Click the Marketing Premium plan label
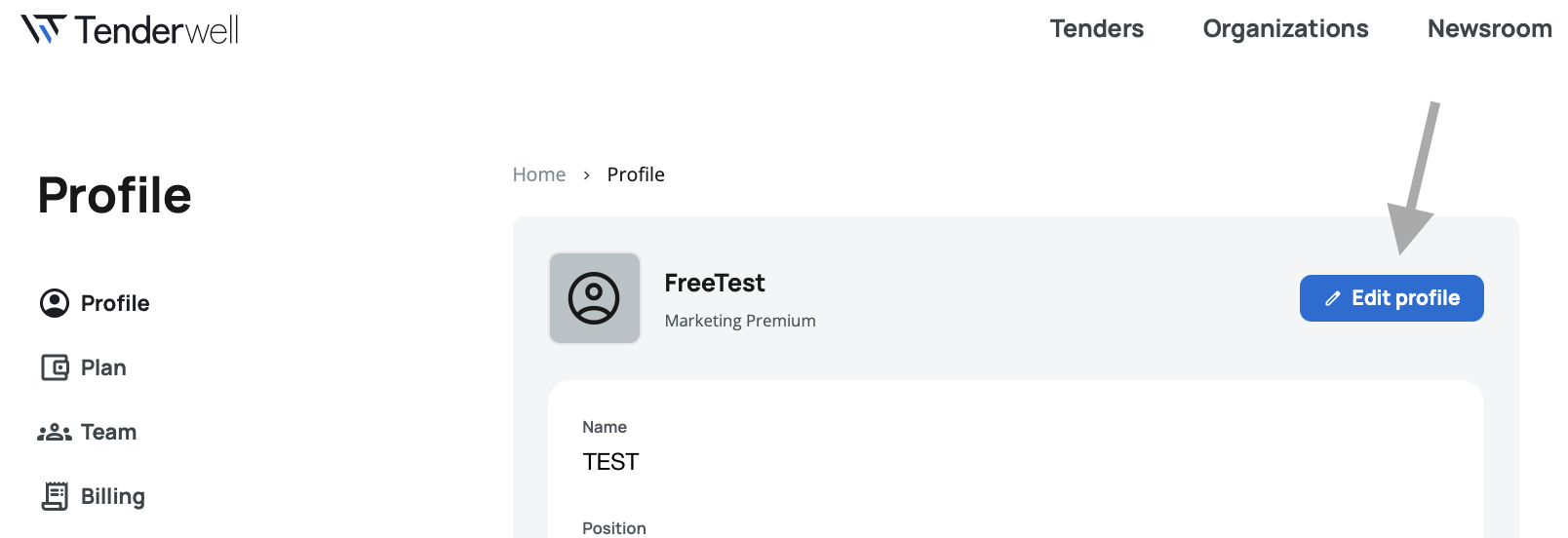Image resolution: width=1568 pixels, height=538 pixels. pos(739,321)
